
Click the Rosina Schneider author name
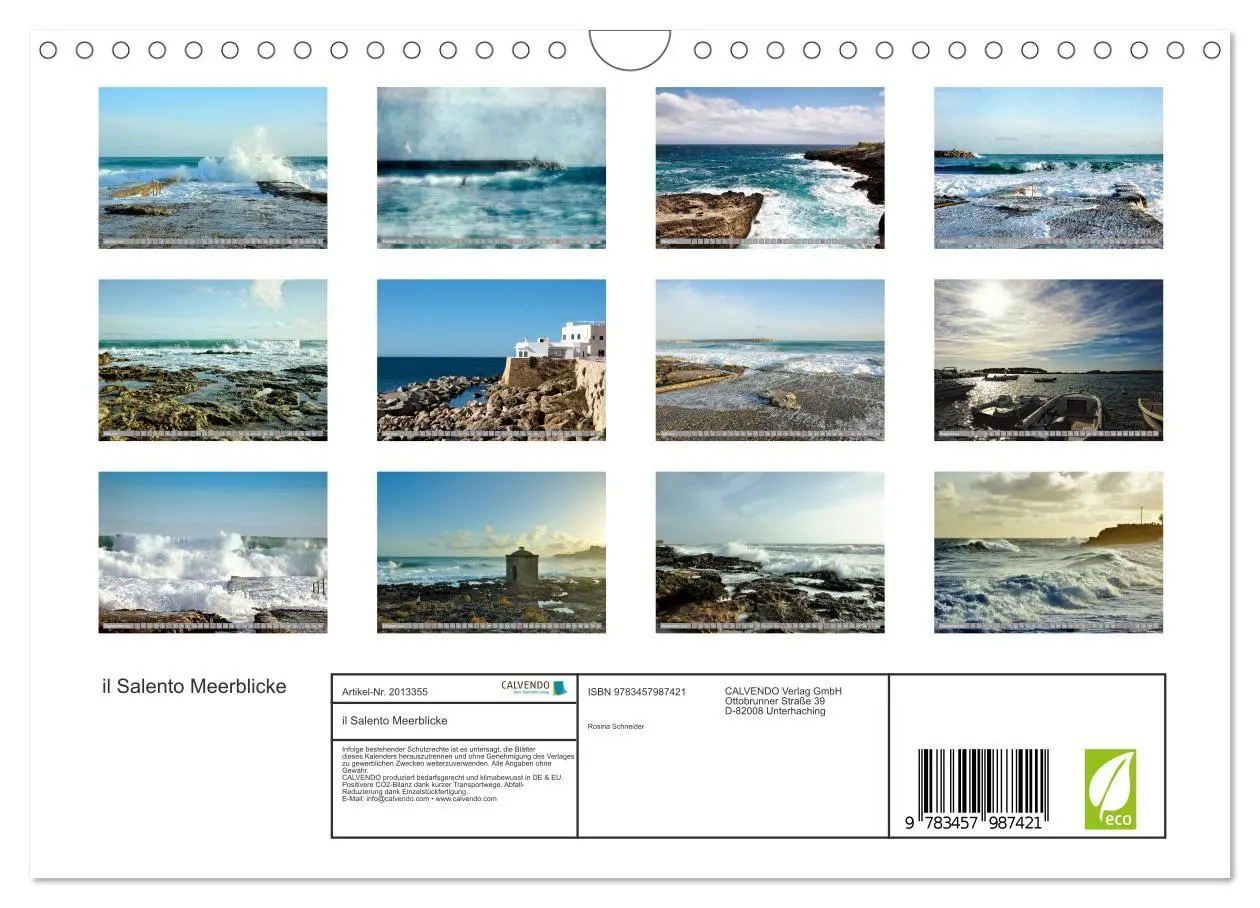616,726
